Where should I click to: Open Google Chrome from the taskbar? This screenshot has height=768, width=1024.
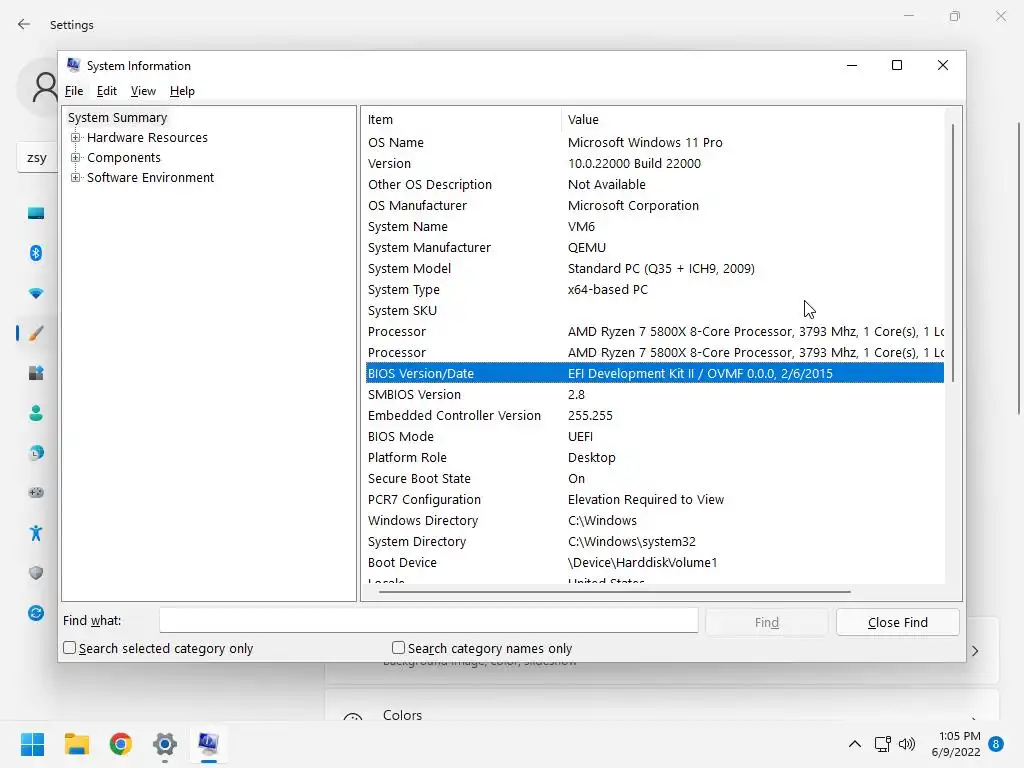[x=121, y=744]
